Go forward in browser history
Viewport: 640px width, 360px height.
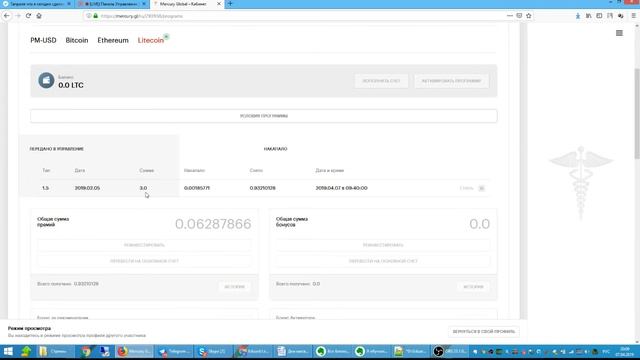tap(18, 16)
